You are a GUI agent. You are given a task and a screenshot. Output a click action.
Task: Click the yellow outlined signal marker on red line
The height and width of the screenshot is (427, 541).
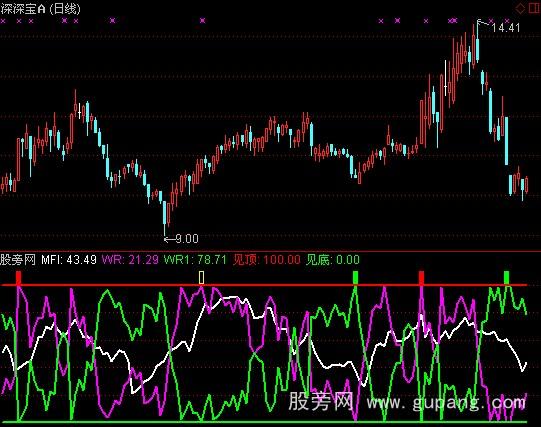point(201,278)
